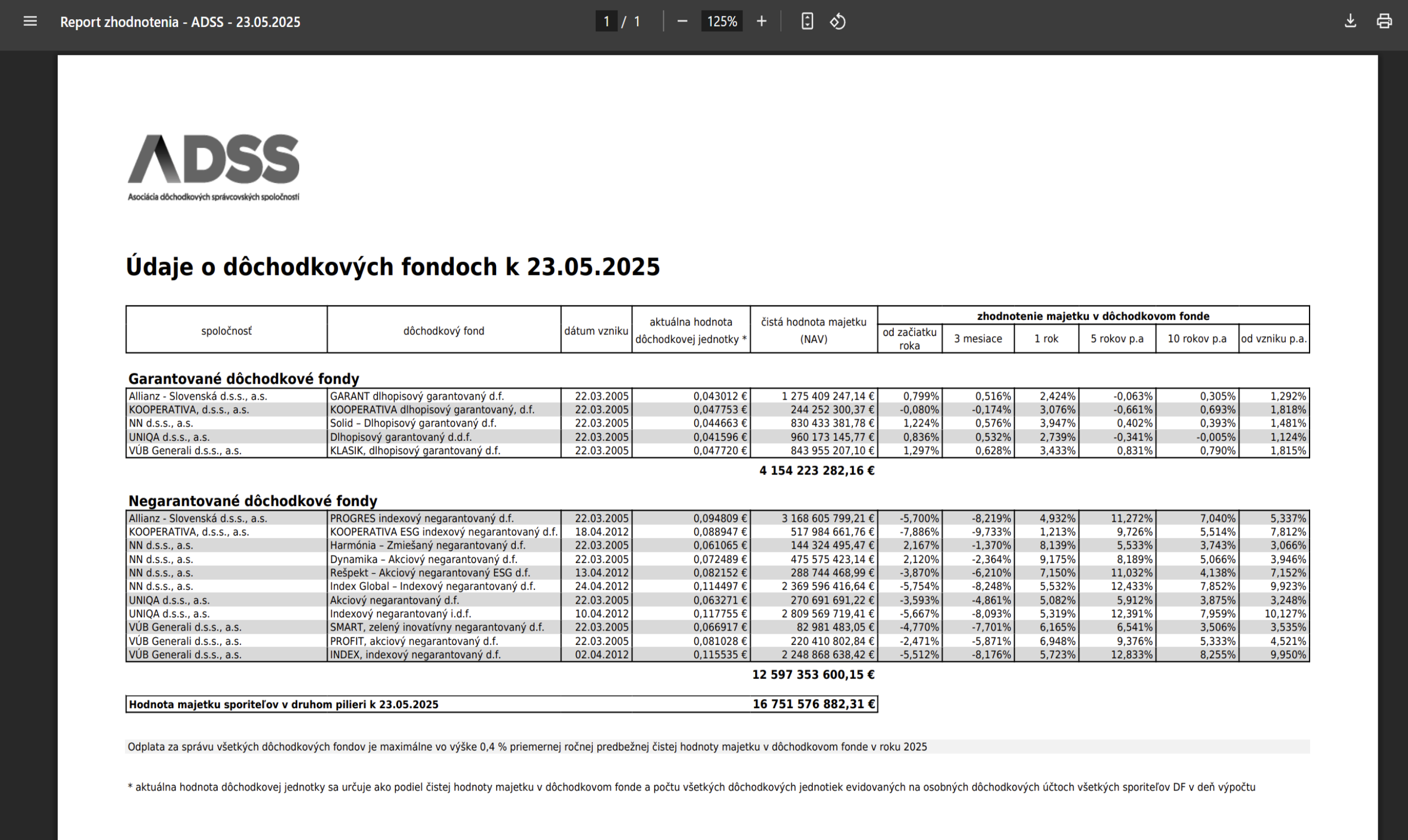Viewport: 1408px width, 840px height.
Task: Click the founding date 02.04.2012
Action: 601,655
